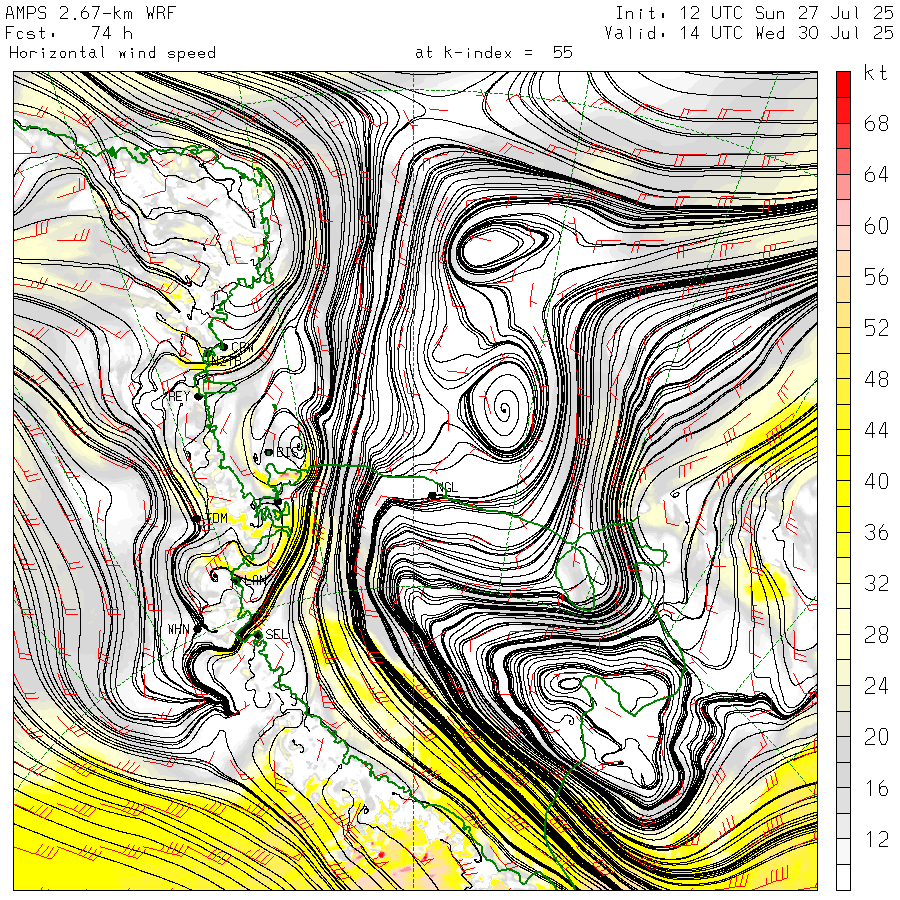The height and width of the screenshot is (900, 900).
Task: Click the 68 tick label on color bar
Action: click(x=876, y=123)
